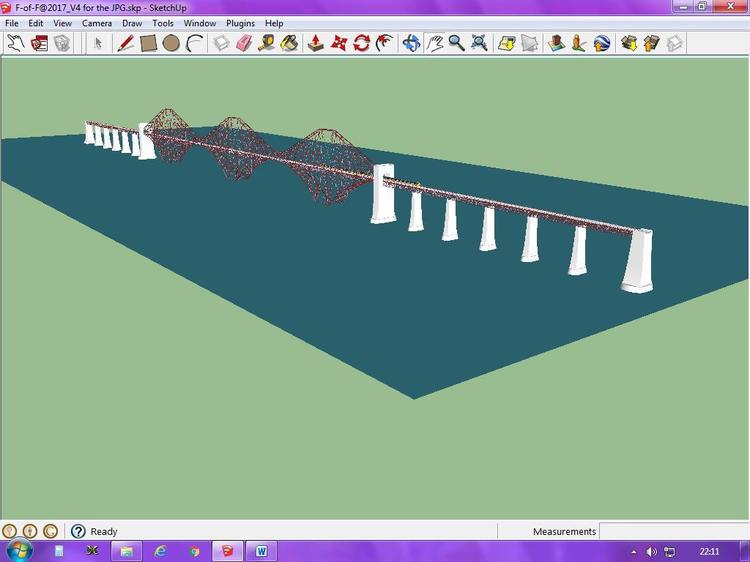
Task: Choose the Circle tool
Action: click(171, 43)
